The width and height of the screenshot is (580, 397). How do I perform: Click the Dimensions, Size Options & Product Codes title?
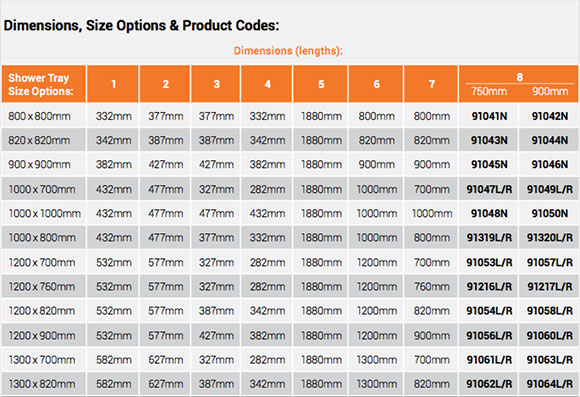tap(141, 26)
